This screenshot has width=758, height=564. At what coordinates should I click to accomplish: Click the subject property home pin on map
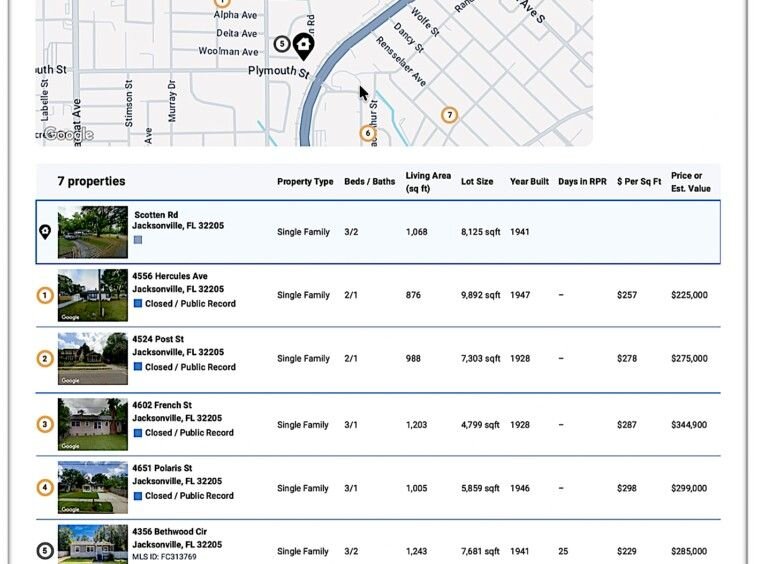coord(303,45)
